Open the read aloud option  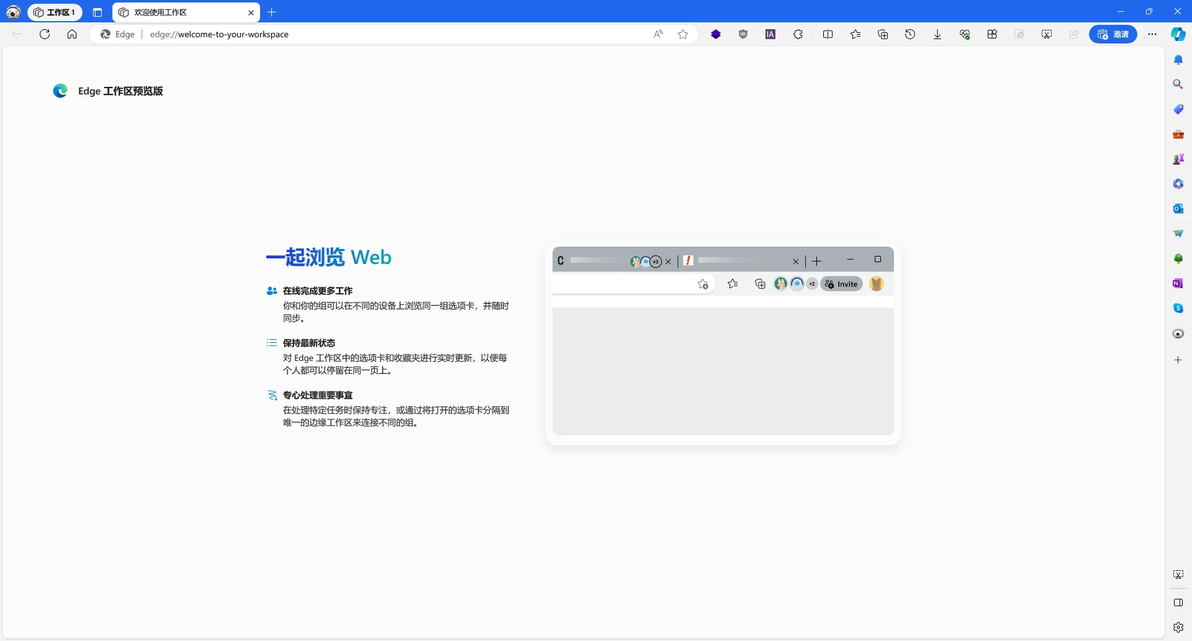658,34
